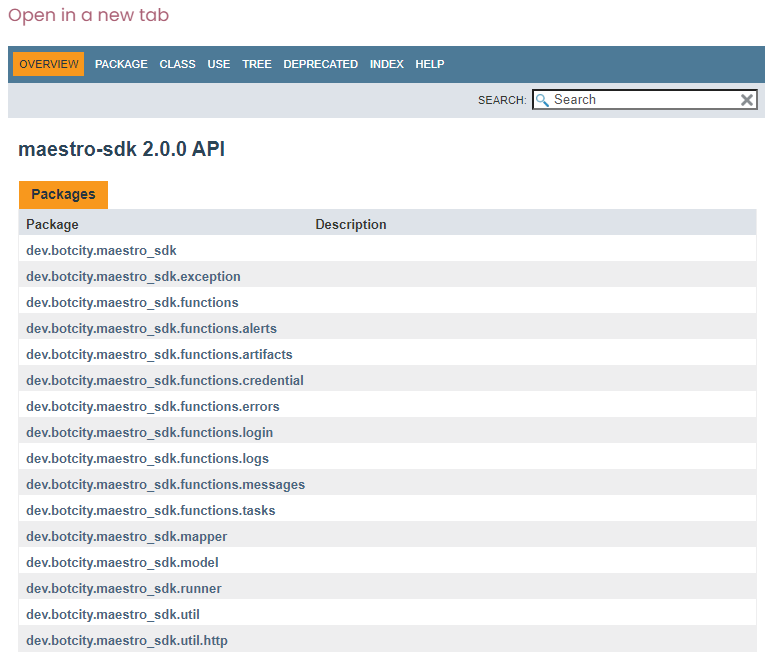Open the functions.errors package link
770x662 pixels.
(153, 407)
